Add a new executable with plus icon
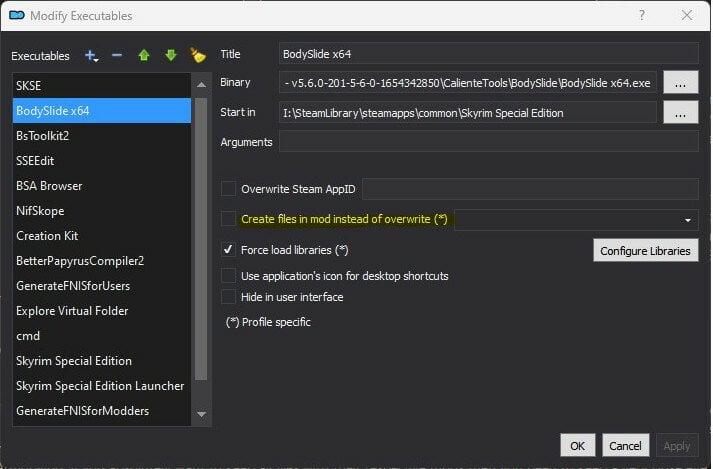Viewport: 713px width, 469px height. [91, 56]
